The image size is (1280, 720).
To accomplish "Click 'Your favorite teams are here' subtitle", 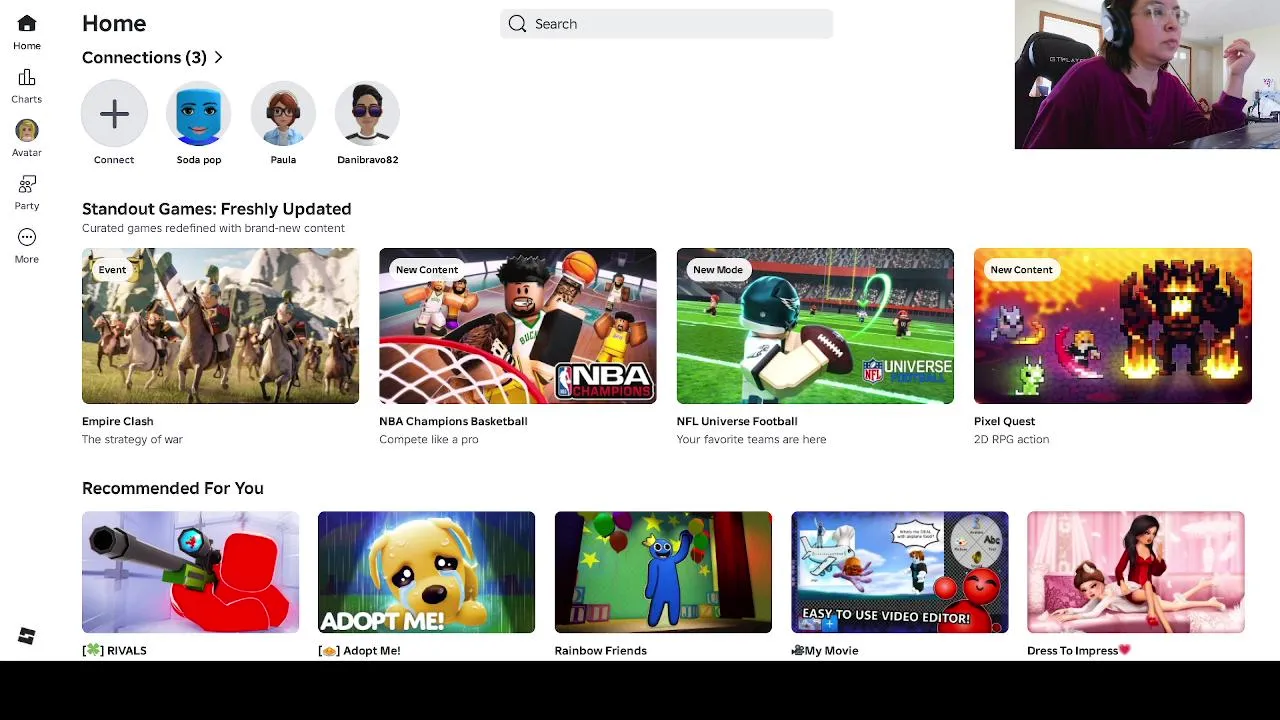I will click(751, 439).
